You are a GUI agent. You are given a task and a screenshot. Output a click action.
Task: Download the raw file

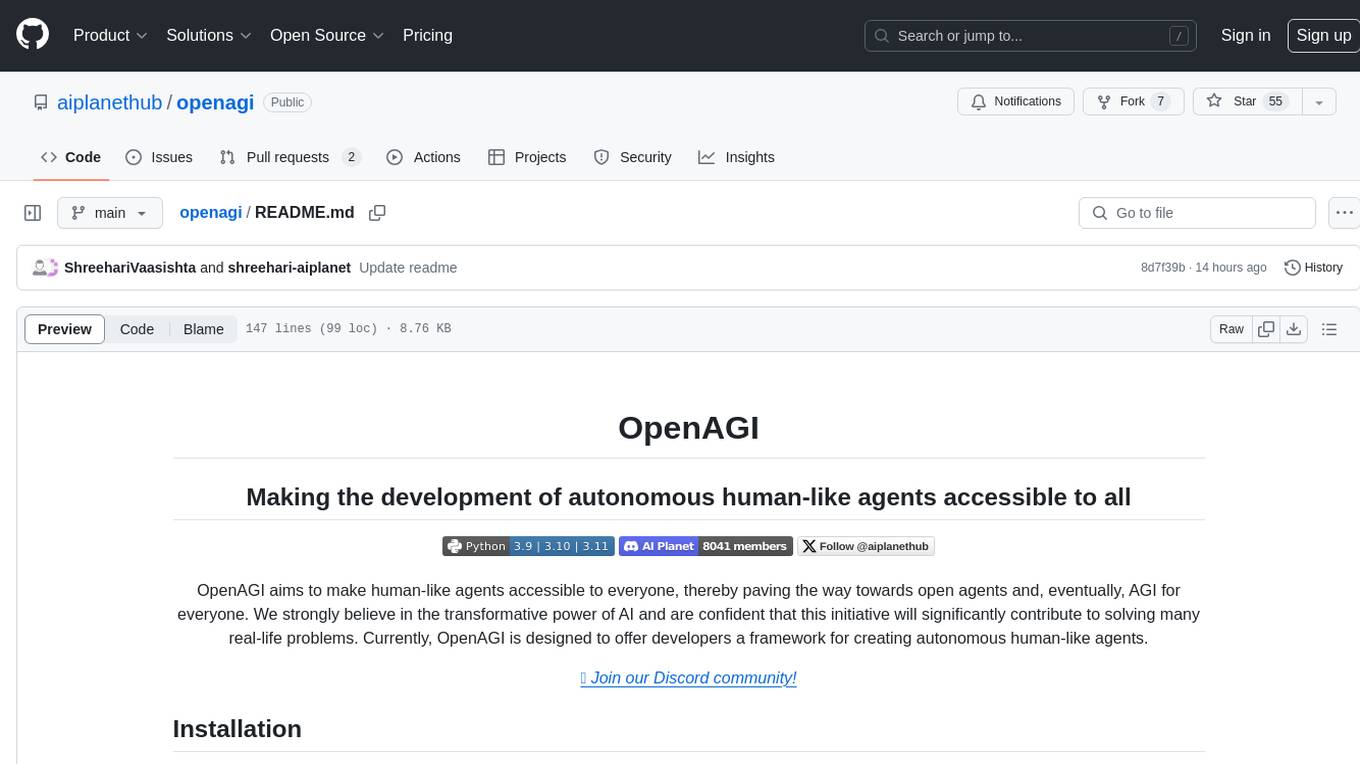[x=1293, y=329]
